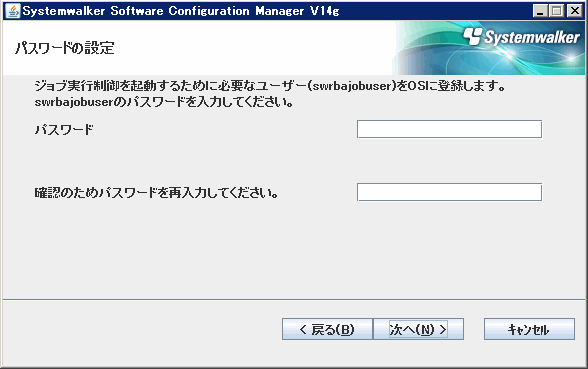Click the Systemwalker brand text in banner
Viewport: 588px width, 369px height.
pos(532,37)
